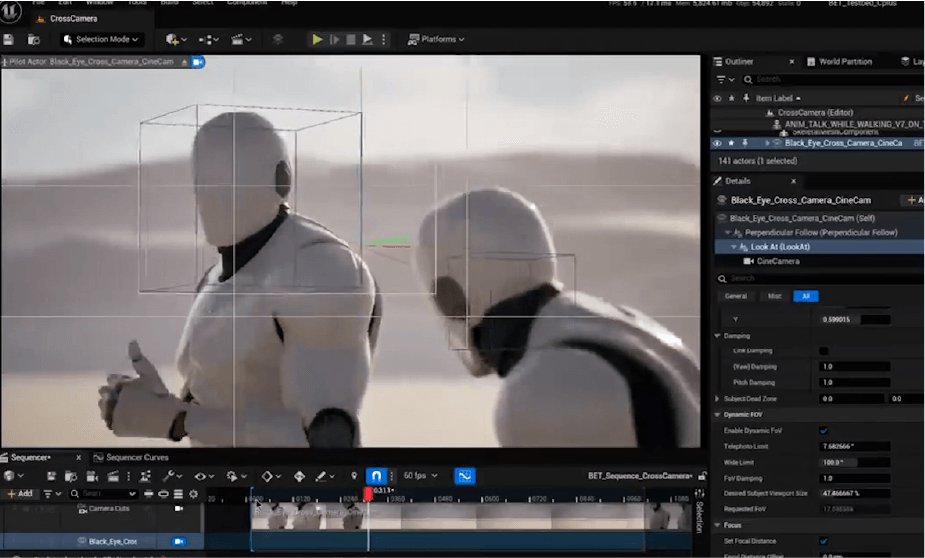Open the Platforms dropdown
Image resolution: width=925 pixels, height=558 pixels.
(x=437, y=39)
